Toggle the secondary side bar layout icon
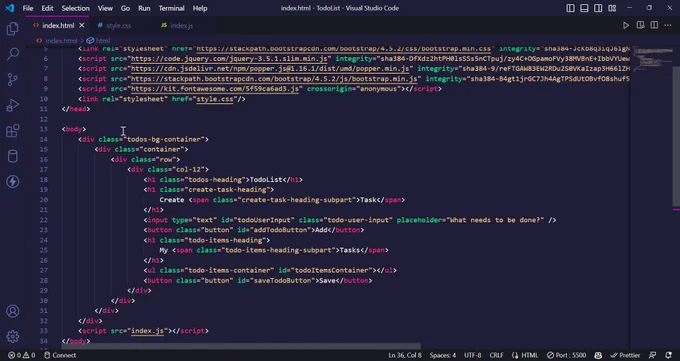Image resolution: width=680 pixels, height=361 pixels. 598,8
